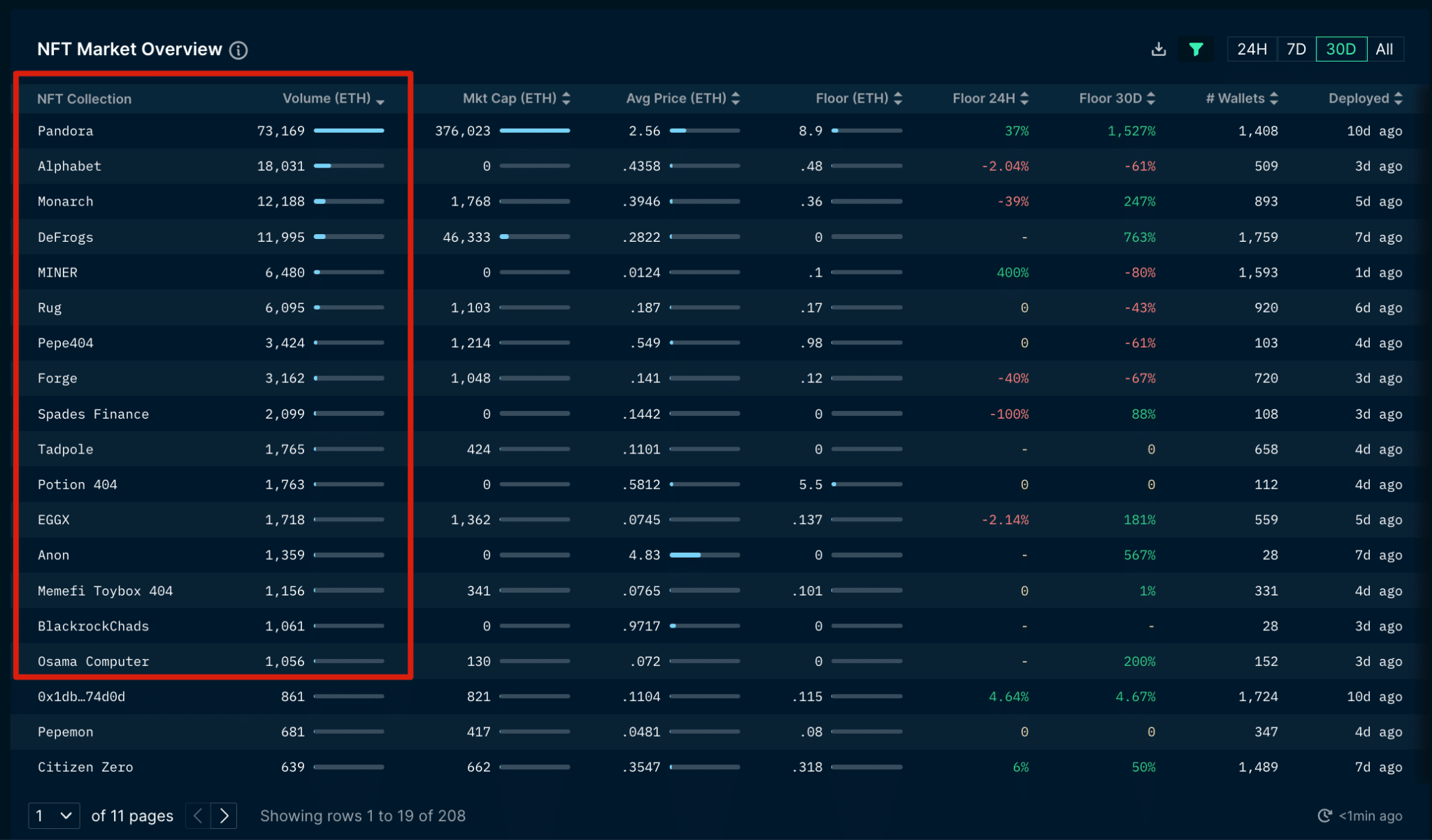Click Pandora volume progress bar

(x=349, y=131)
